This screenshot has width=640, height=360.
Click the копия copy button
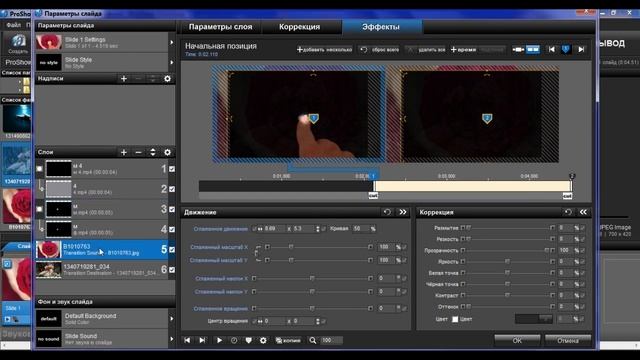coord(288,340)
